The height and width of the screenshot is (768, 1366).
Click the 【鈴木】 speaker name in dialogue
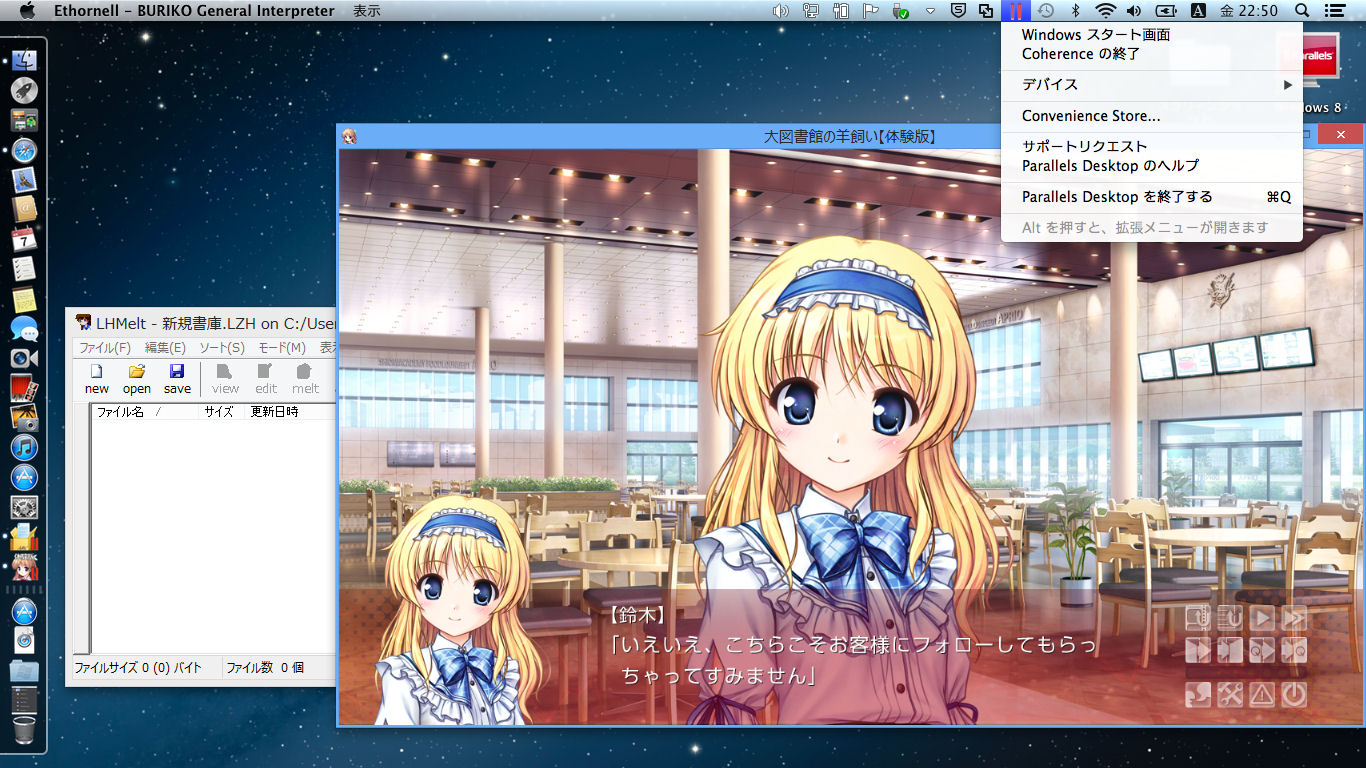(636, 614)
